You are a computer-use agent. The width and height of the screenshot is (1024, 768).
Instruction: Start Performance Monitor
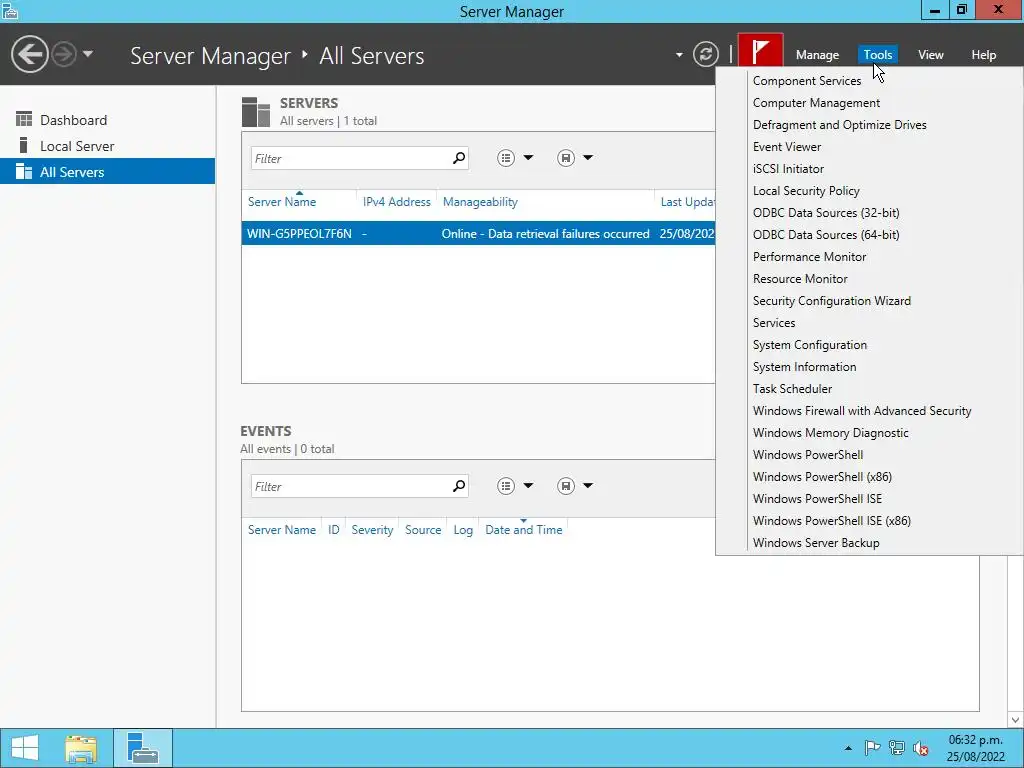click(x=809, y=257)
